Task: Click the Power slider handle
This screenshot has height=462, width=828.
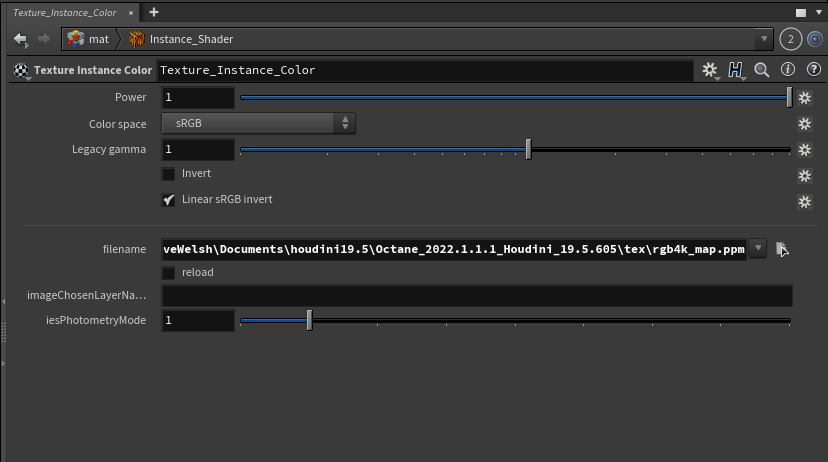Action: tap(789, 97)
